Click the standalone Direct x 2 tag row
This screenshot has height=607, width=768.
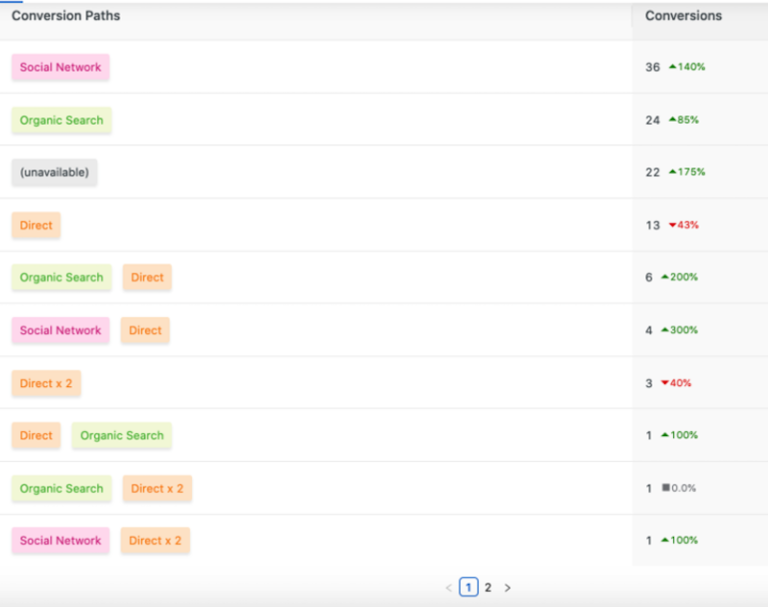[x=46, y=383]
